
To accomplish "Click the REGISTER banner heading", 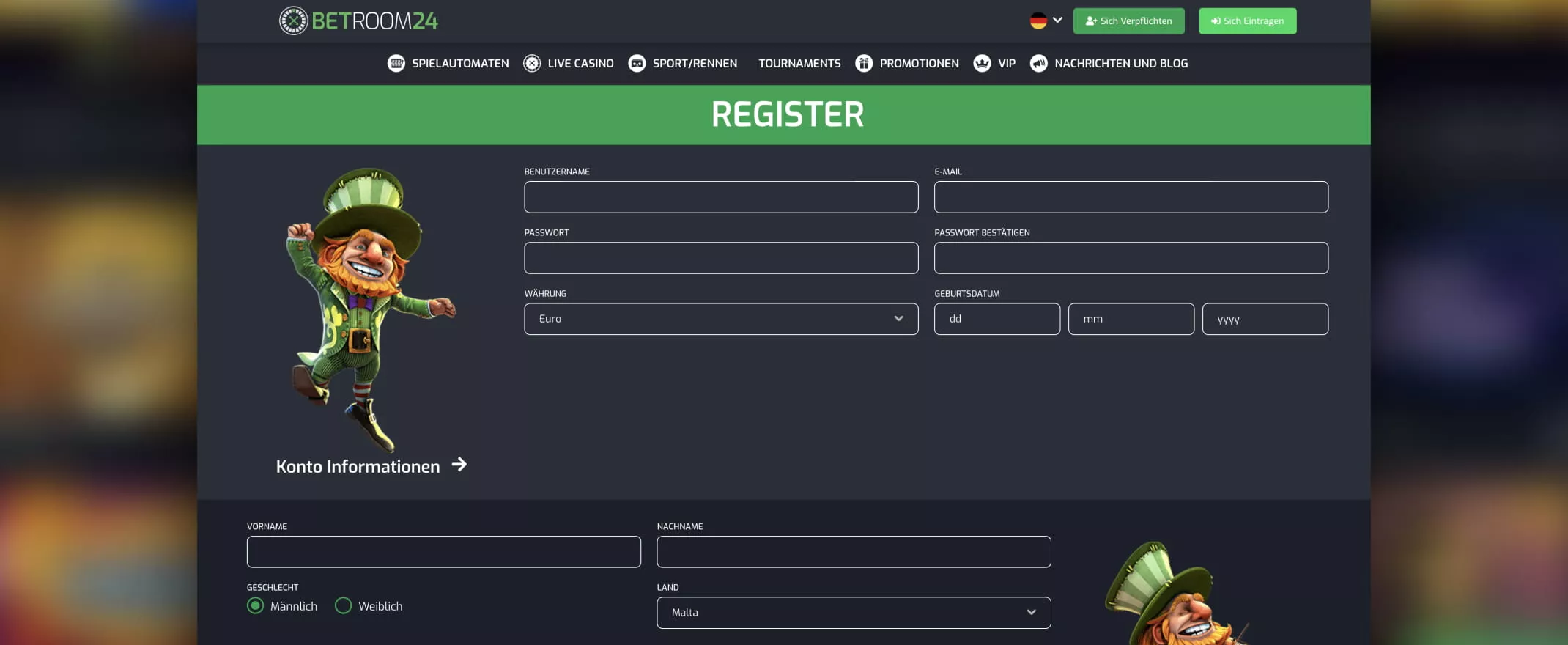I will click(788, 114).
